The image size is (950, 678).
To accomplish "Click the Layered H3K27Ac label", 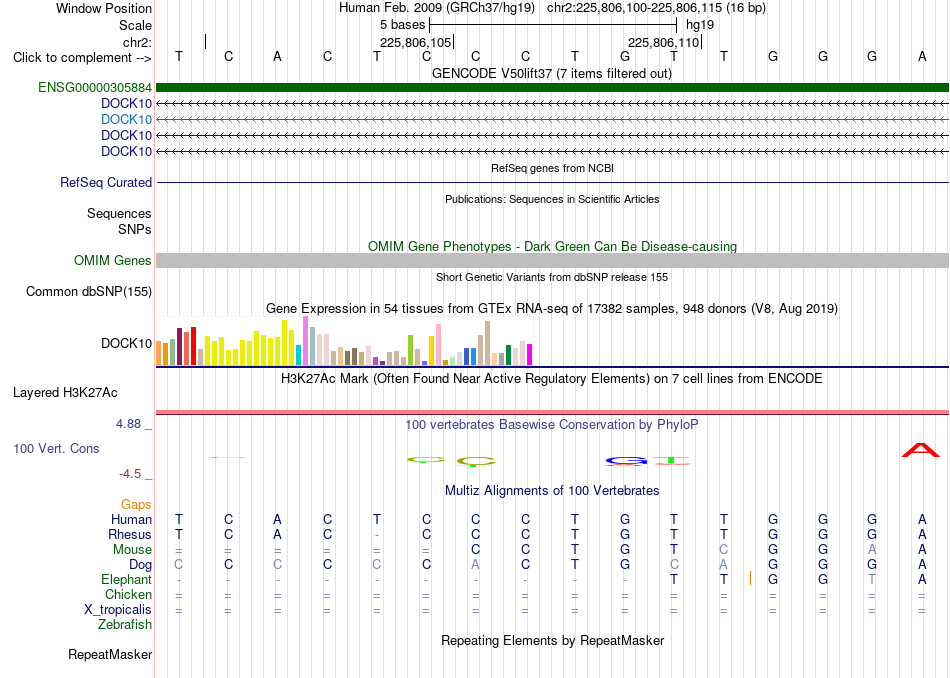I will pyautogui.click(x=65, y=393).
